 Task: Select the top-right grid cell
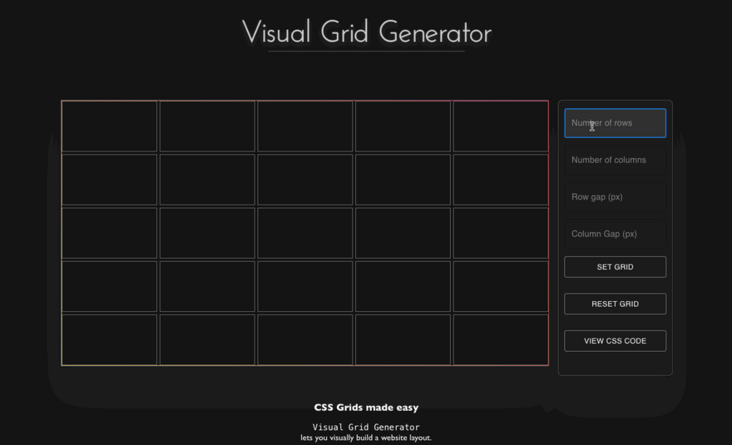pyautogui.click(x=500, y=127)
